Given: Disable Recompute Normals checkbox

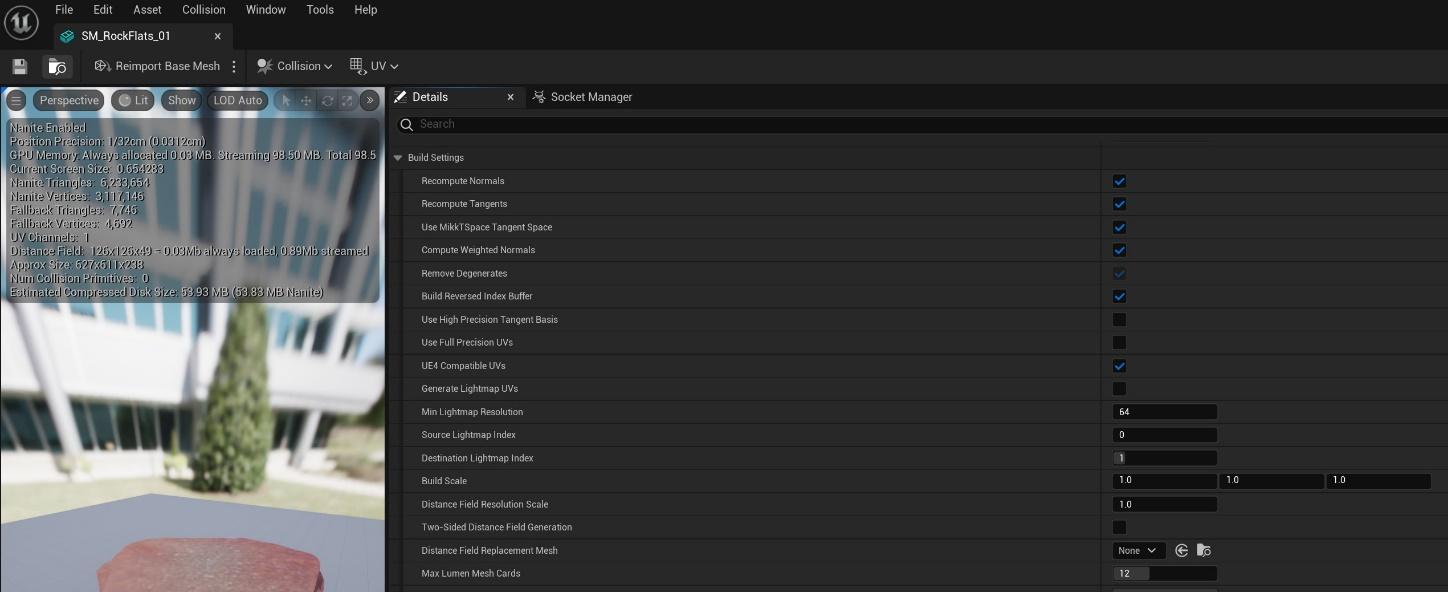Looking at the screenshot, I should click(x=1119, y=181).
